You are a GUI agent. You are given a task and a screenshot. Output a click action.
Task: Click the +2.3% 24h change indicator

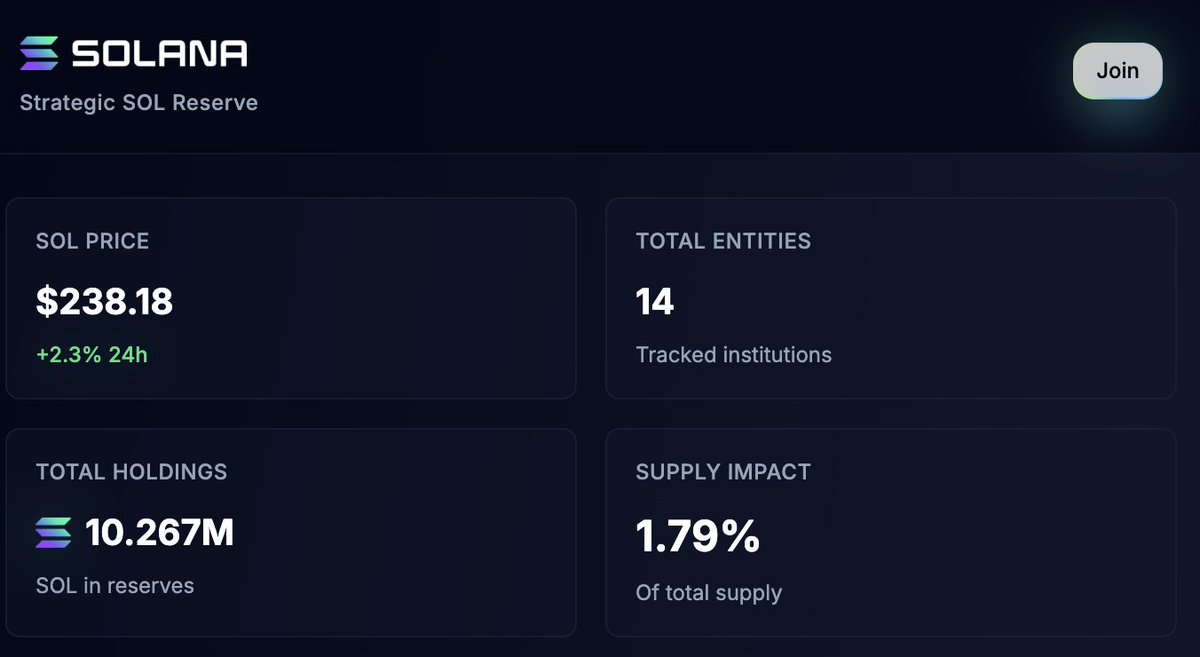coord(92,354)
